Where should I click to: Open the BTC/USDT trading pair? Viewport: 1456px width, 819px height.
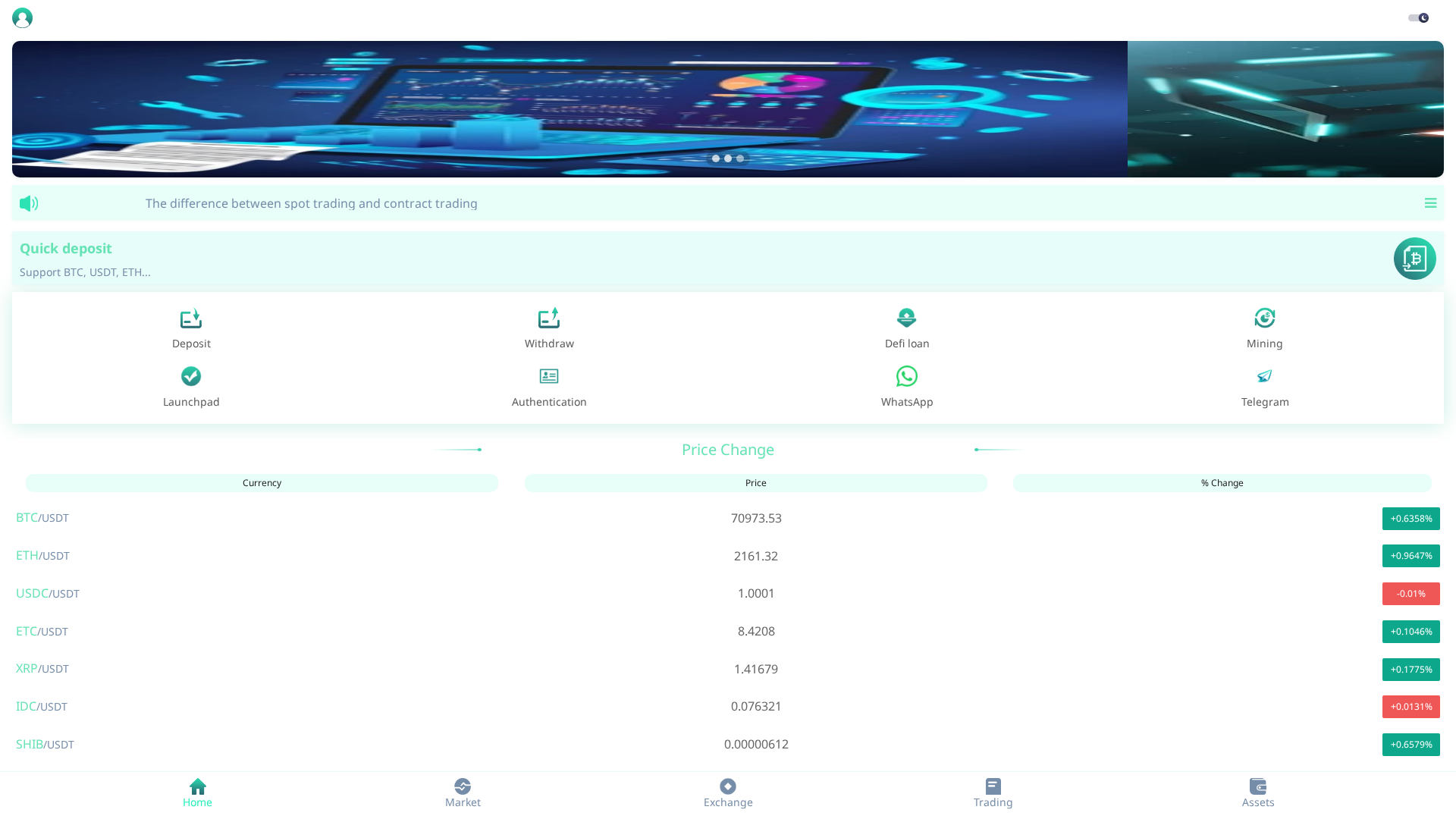coord(42,518)
